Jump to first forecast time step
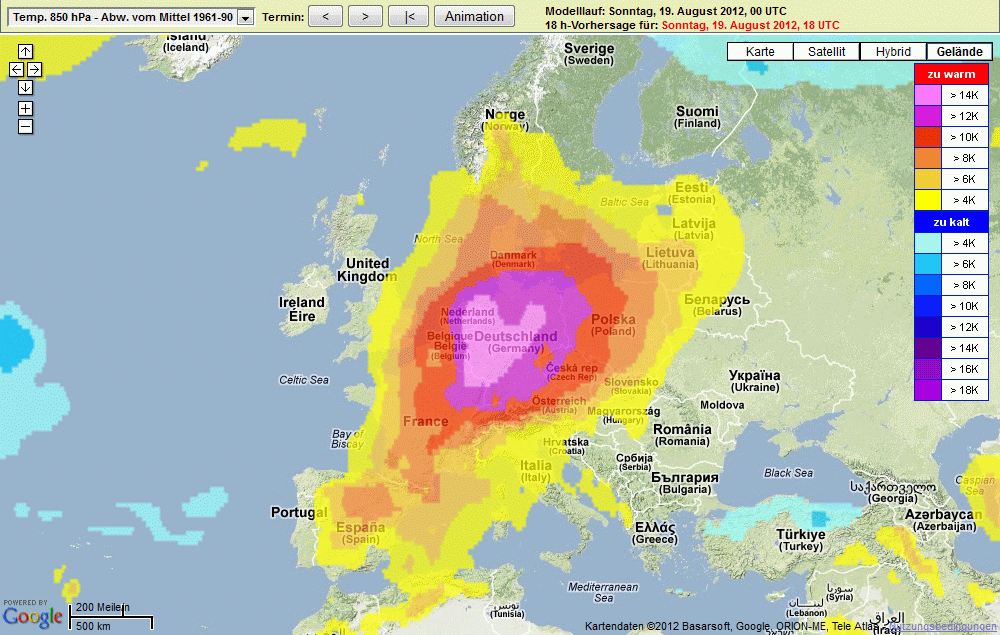 [408, 17]
